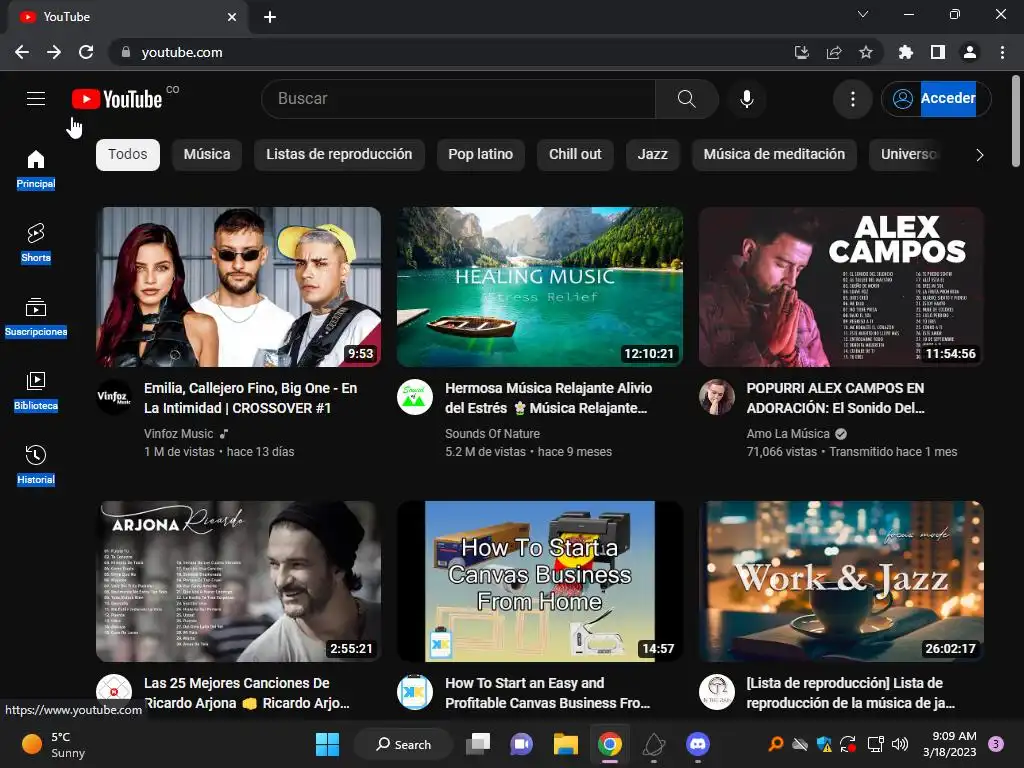Select the Chill out chip
Screen dimensions: 1024x768
[575, 155]
